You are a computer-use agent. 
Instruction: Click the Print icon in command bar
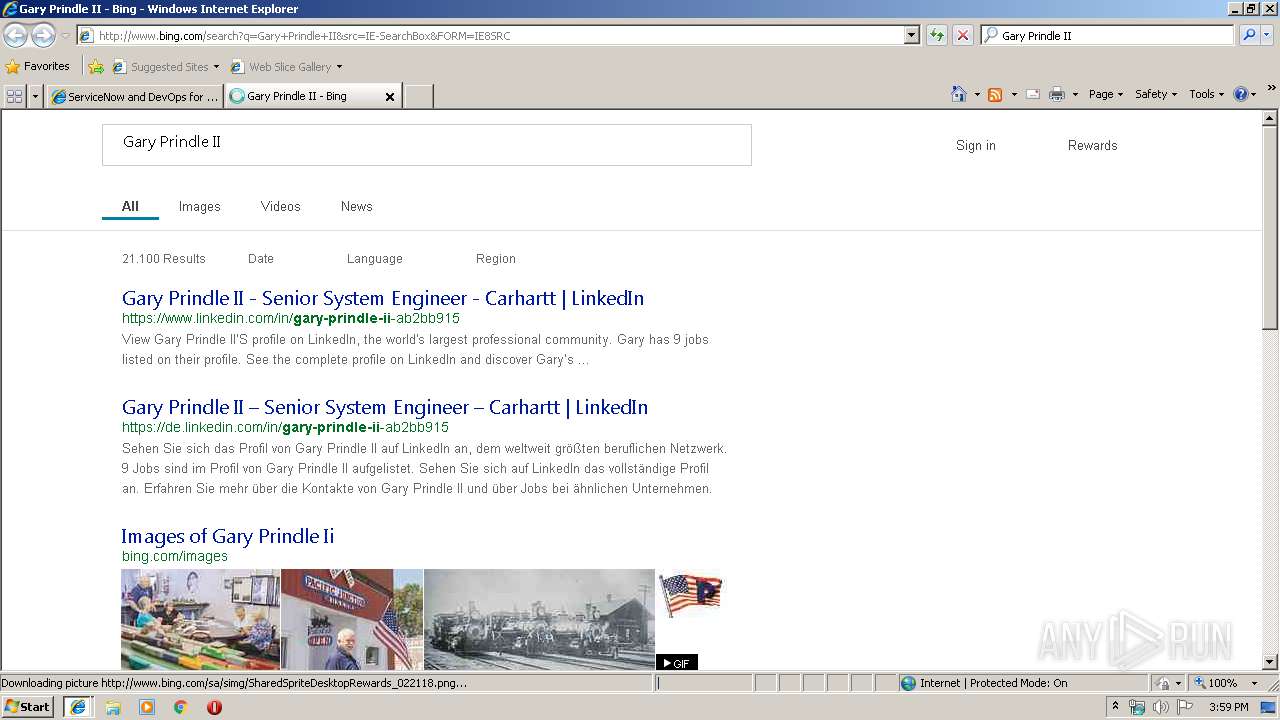[x=1057, y=94]
